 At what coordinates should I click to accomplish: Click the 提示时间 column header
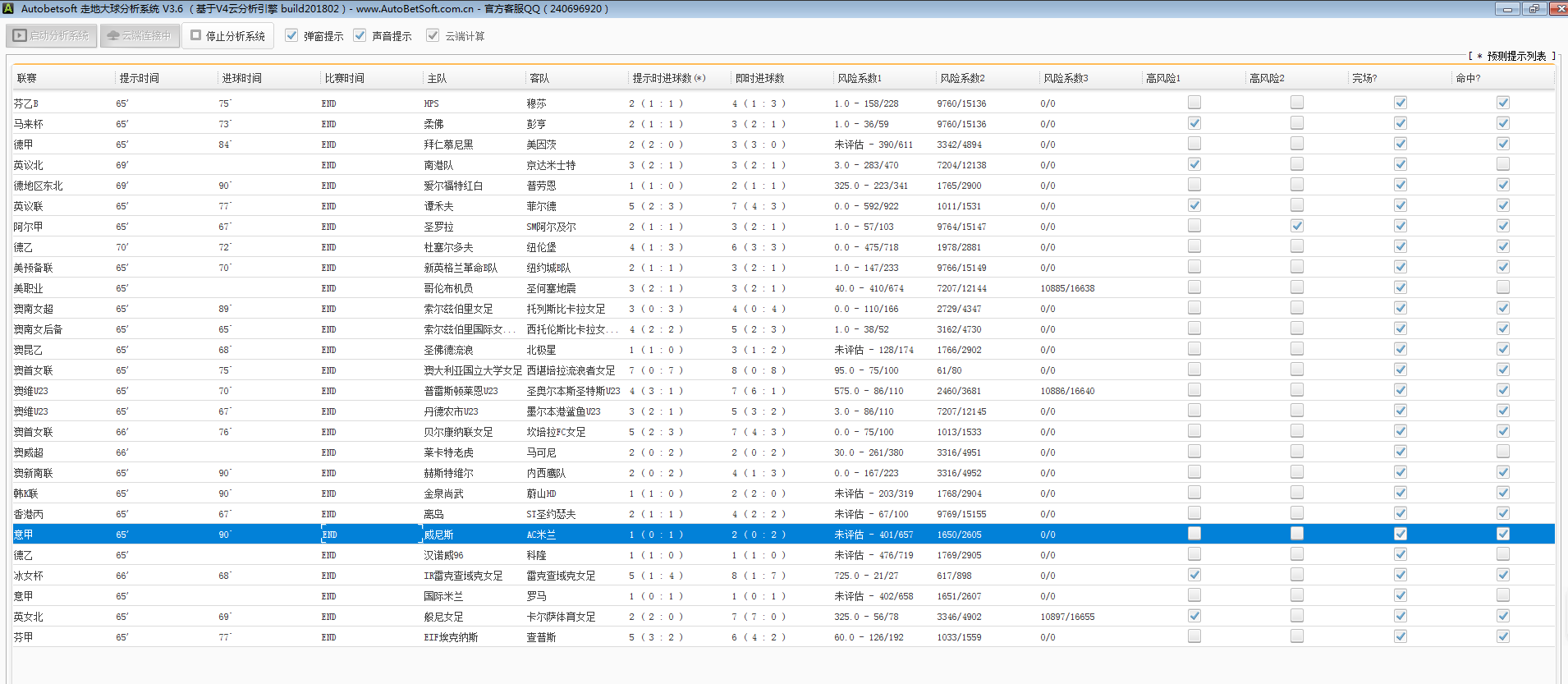140,78
